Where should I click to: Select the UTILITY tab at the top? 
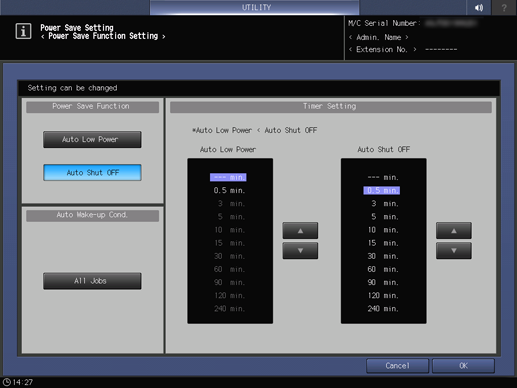coord(255,7)
